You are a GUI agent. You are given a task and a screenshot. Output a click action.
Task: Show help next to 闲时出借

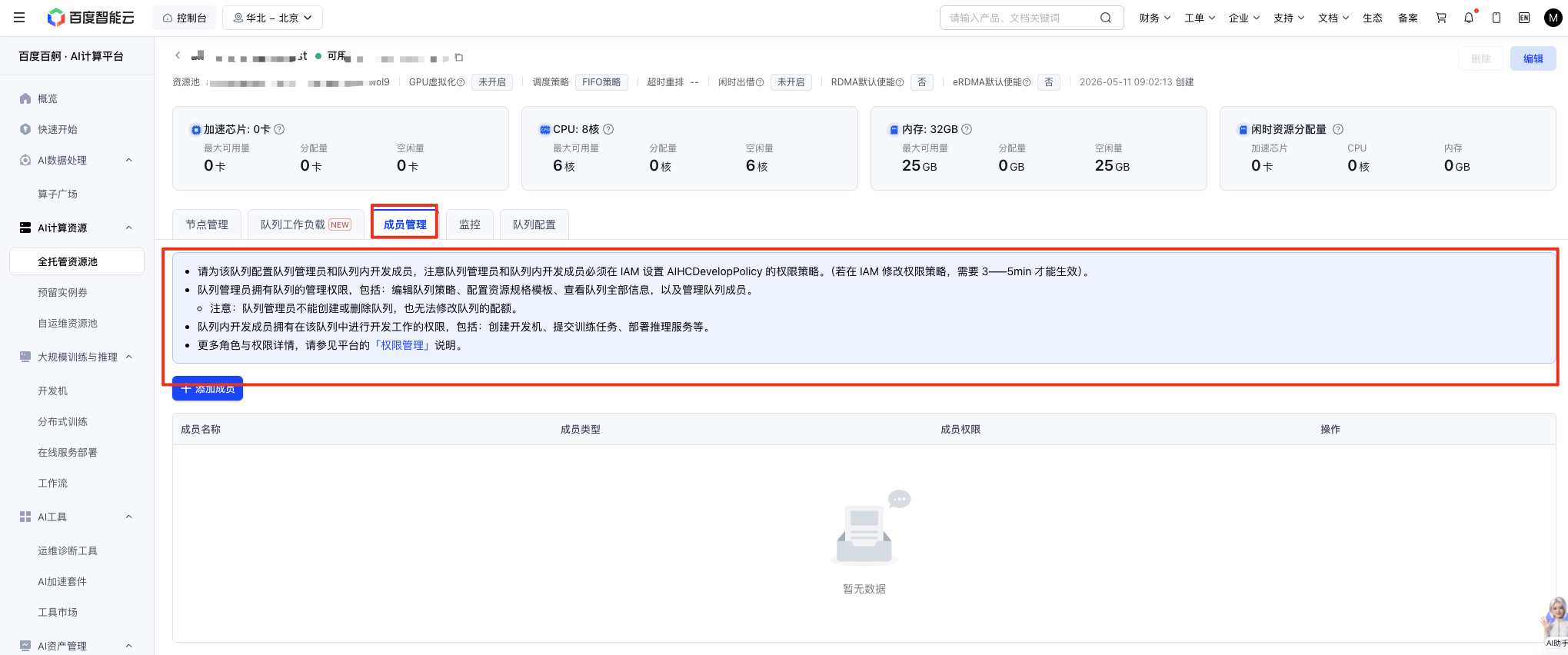[x=760, y=82]
